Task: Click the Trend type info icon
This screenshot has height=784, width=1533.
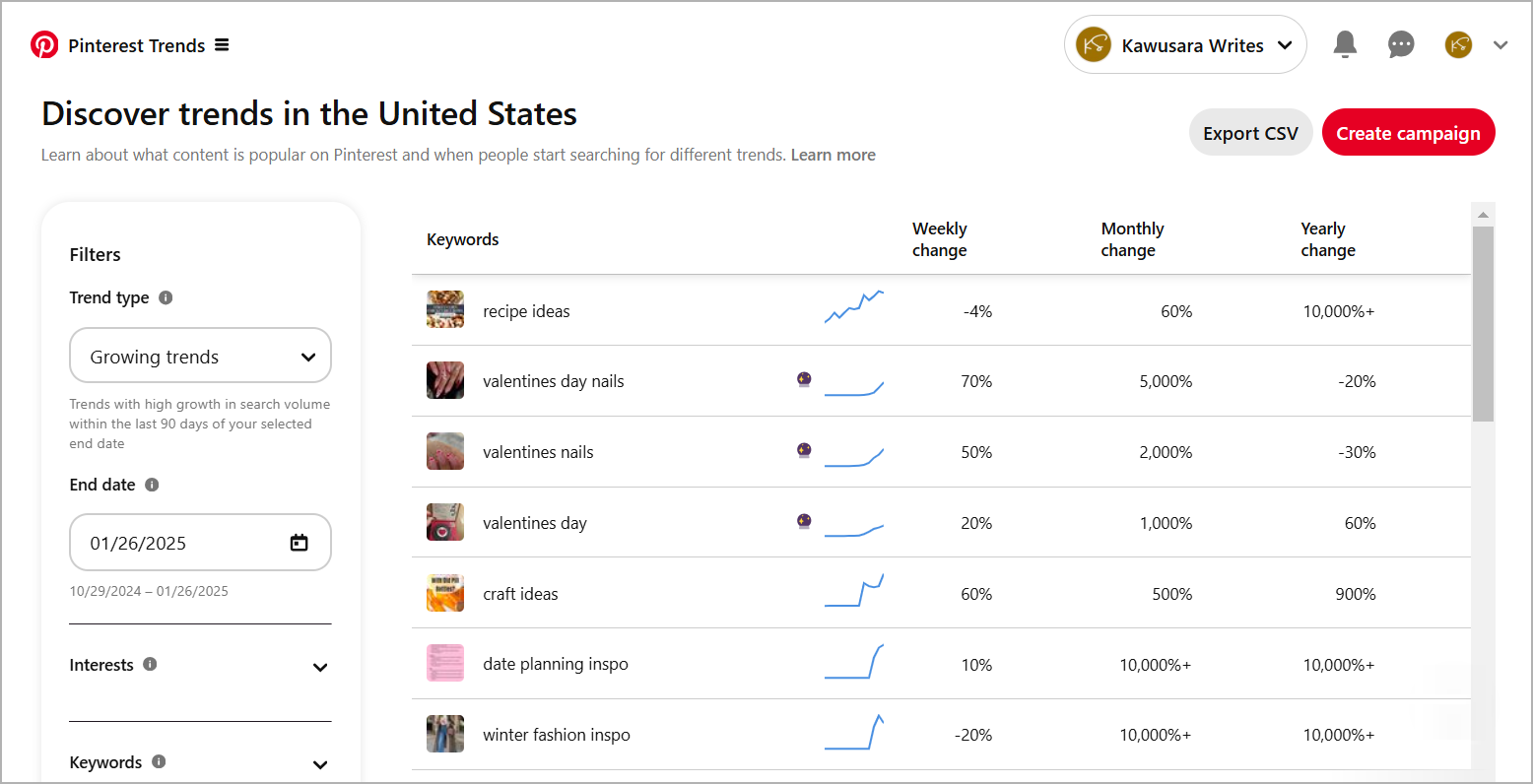Action: tap(164, 297)
